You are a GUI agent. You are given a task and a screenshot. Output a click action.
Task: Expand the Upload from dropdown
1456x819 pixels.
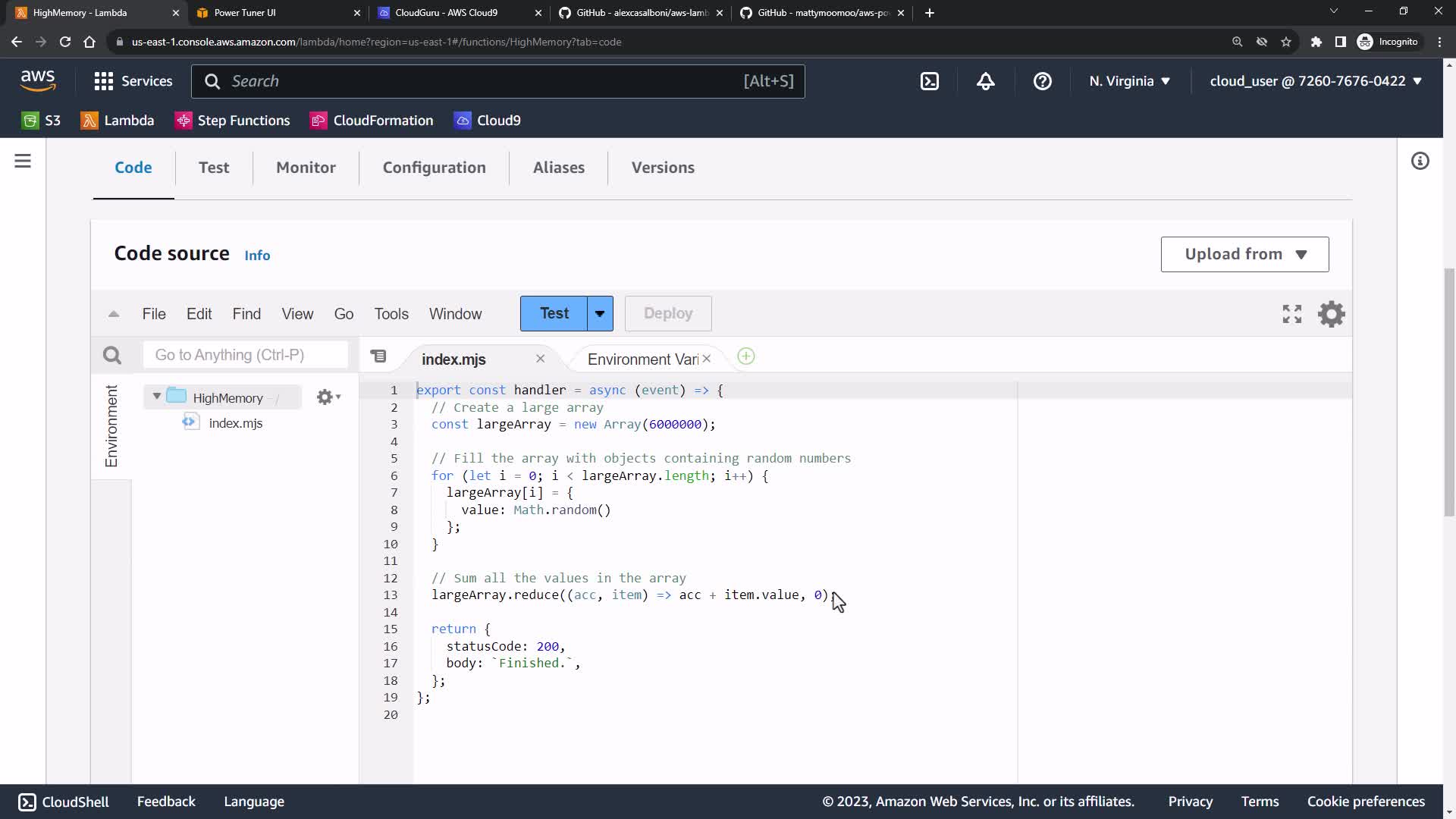[1244, 254]
